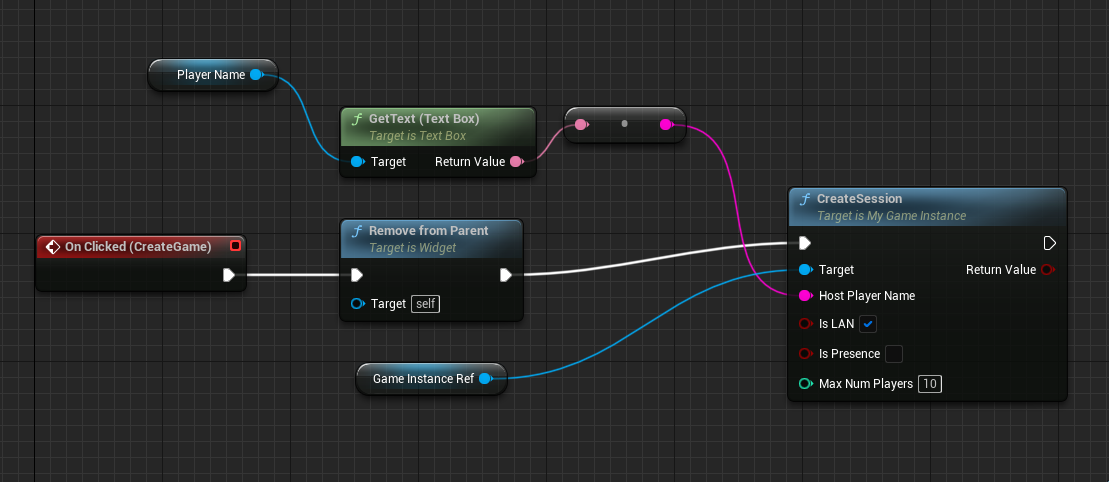Click GetText node's Target input pin
The image size is (1109, 482).
pos(359,161)
